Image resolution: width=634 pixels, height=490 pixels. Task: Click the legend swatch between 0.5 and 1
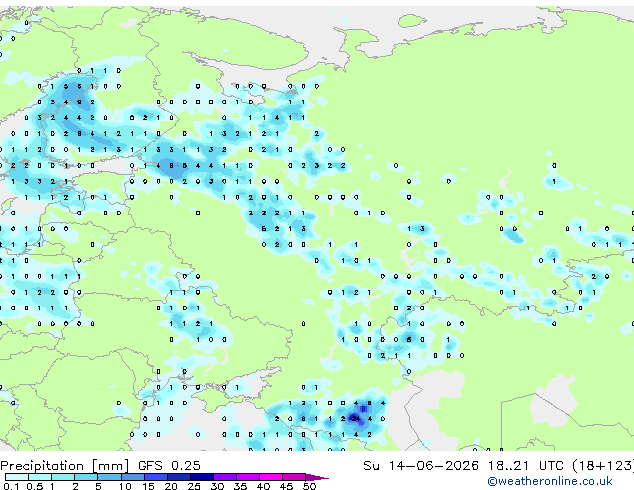[x=40, y=477]
